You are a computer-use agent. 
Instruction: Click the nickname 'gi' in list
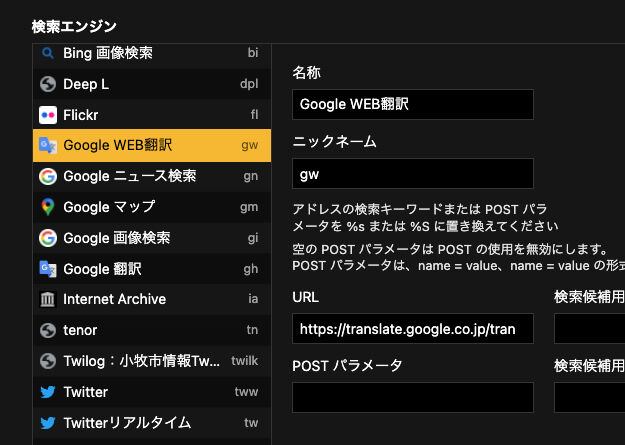(x=253, y=238)
